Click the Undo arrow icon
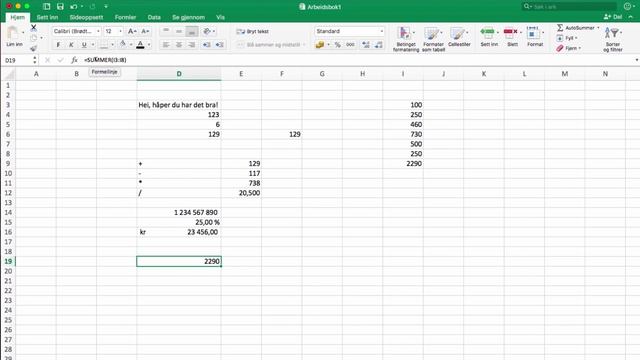 pyautogui.click(x=74, y=7)
